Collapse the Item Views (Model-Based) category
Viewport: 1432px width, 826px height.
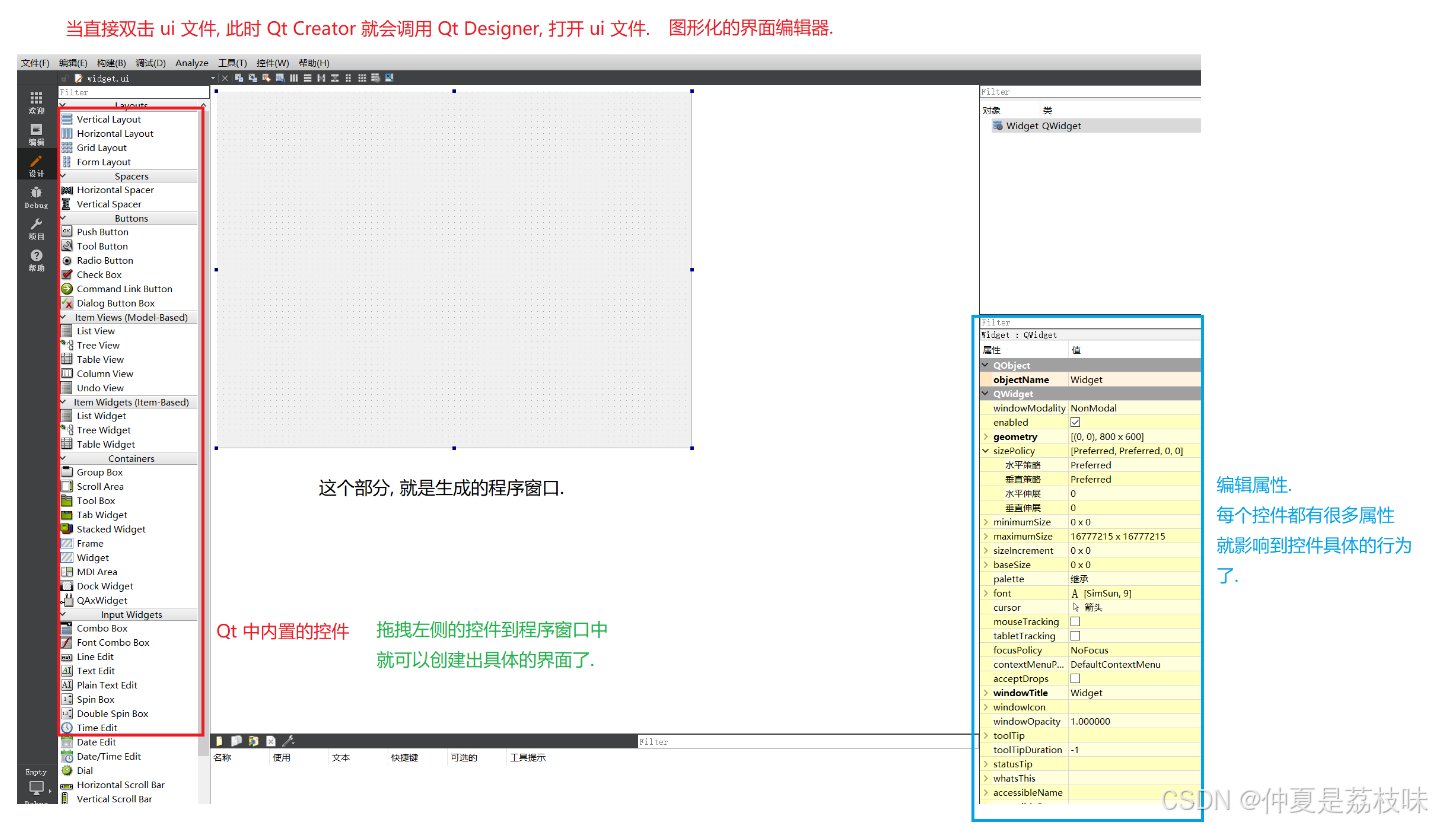pos(63,317)
